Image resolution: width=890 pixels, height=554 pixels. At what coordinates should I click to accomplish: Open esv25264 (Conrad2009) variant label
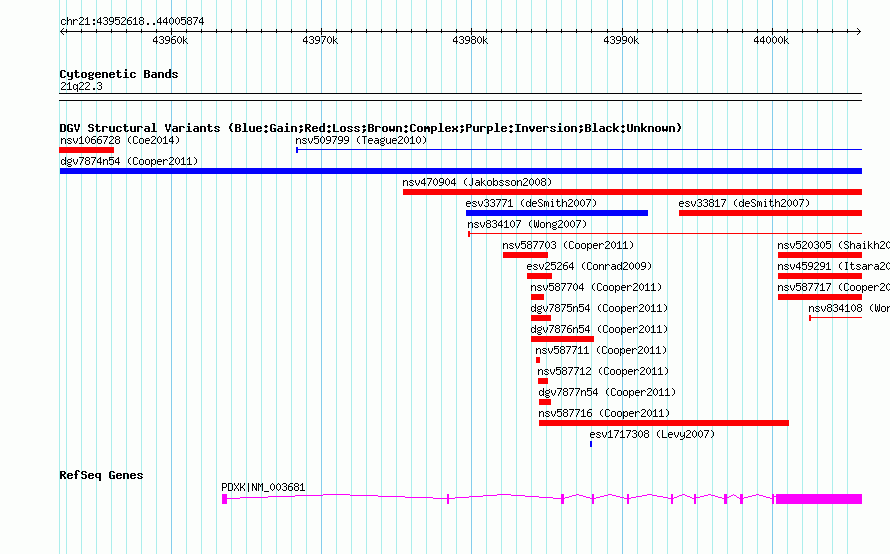(589, 266)
